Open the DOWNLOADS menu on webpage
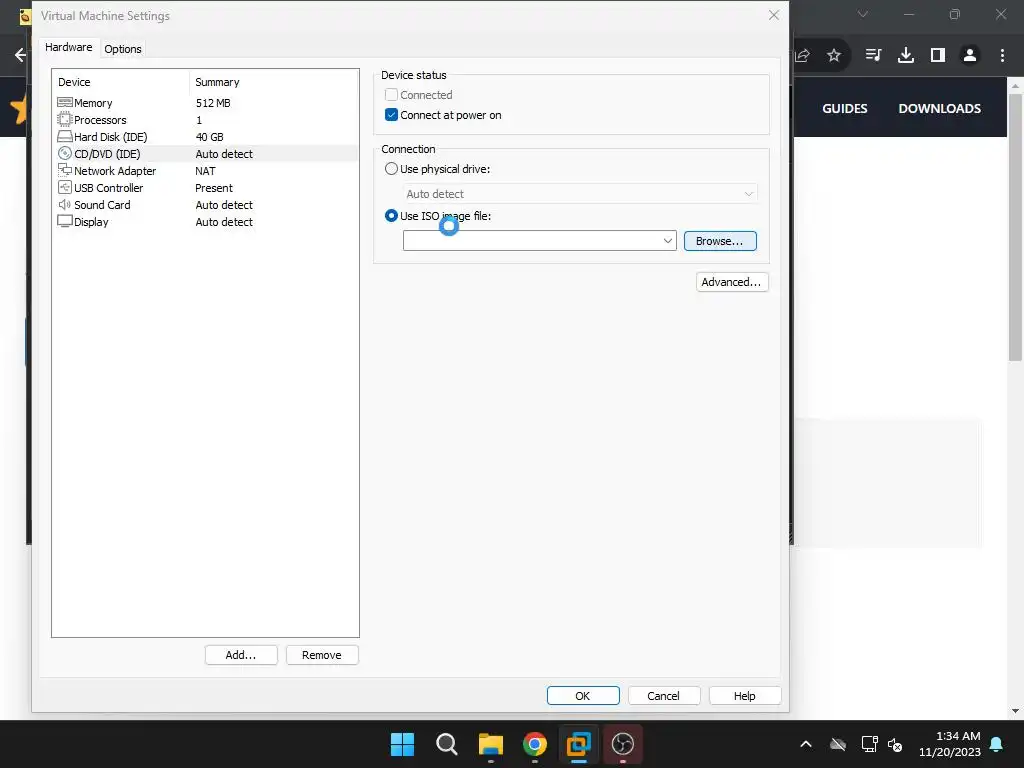Screen dimensions: 1024x768 click(x=939, y=108)
